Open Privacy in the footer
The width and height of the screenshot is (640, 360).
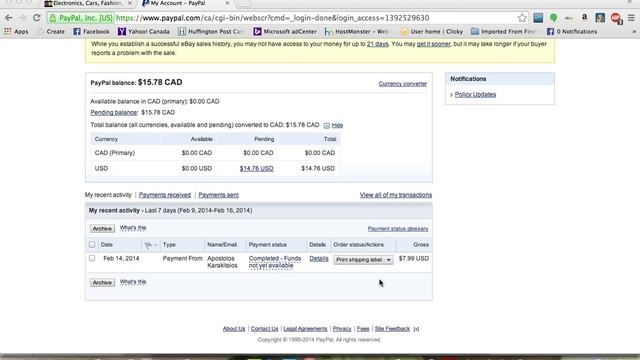[342, 329]
